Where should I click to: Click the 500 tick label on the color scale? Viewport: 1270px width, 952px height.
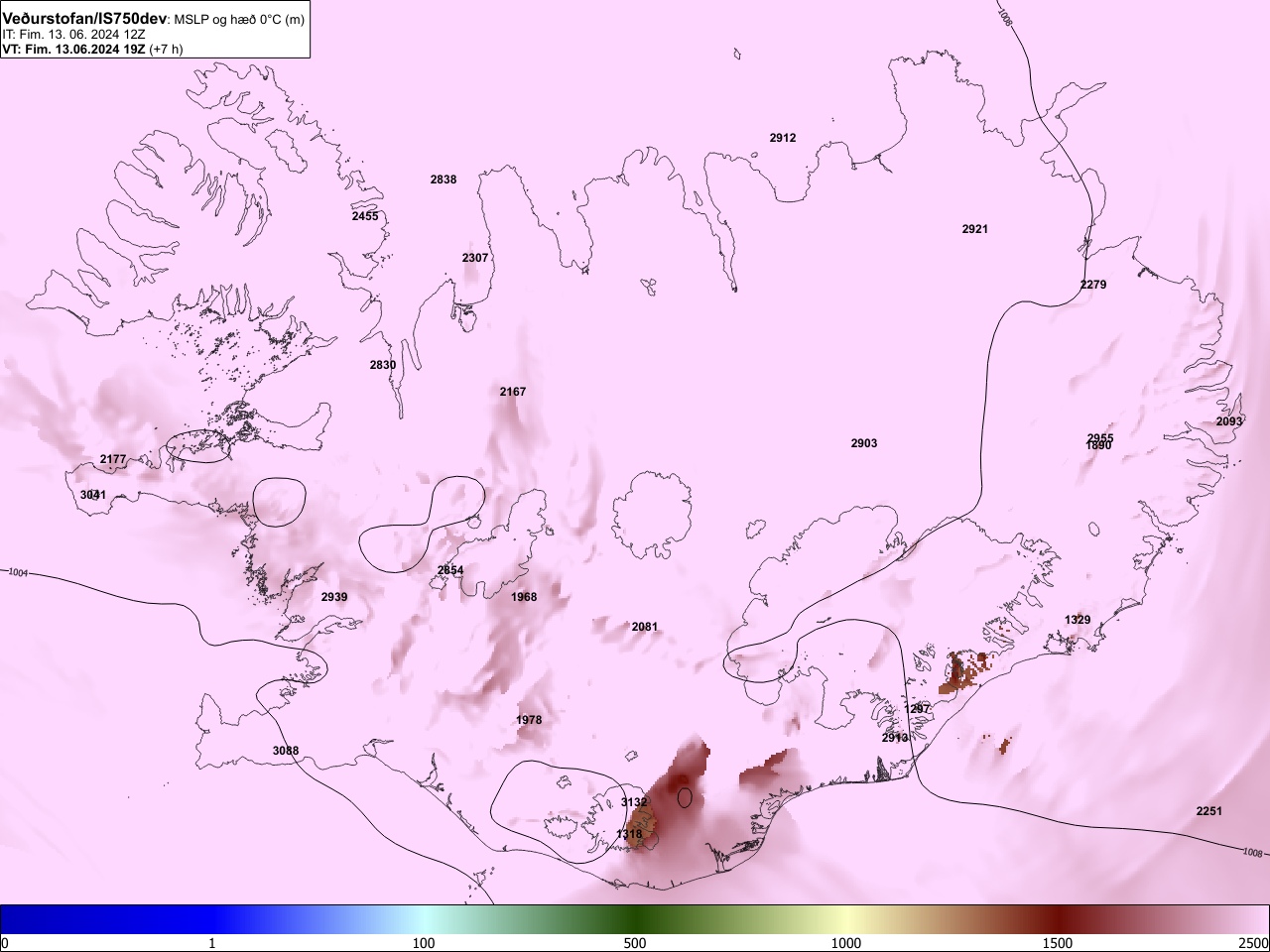click(635, 943)
